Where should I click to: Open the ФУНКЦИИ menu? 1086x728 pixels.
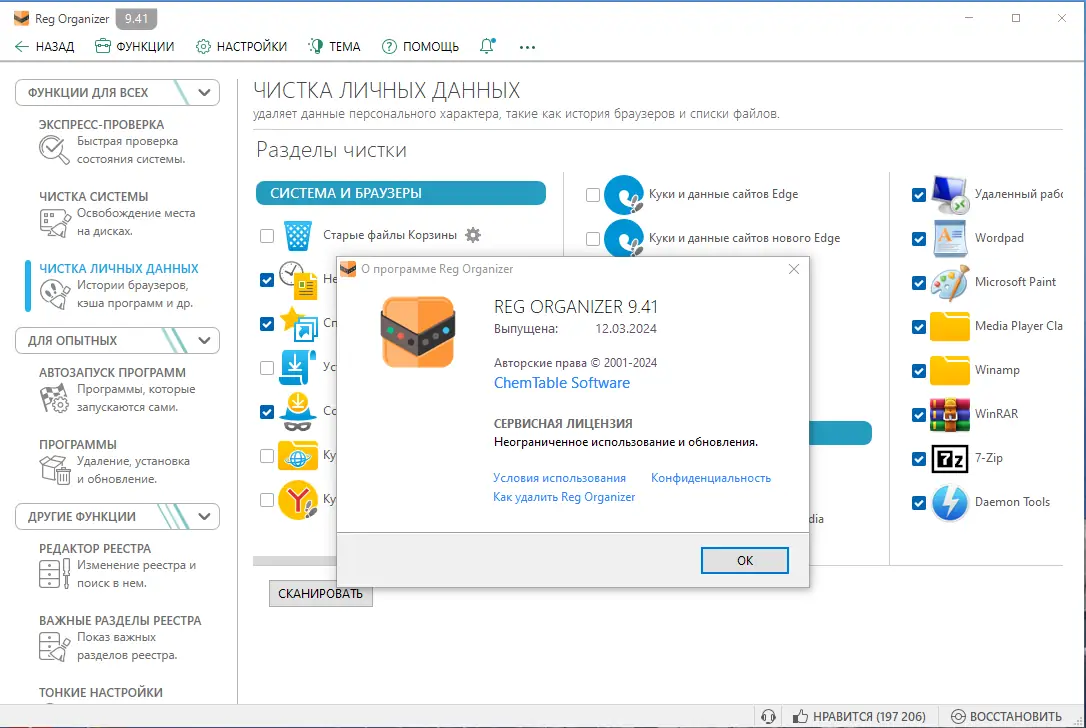(135, 46)
